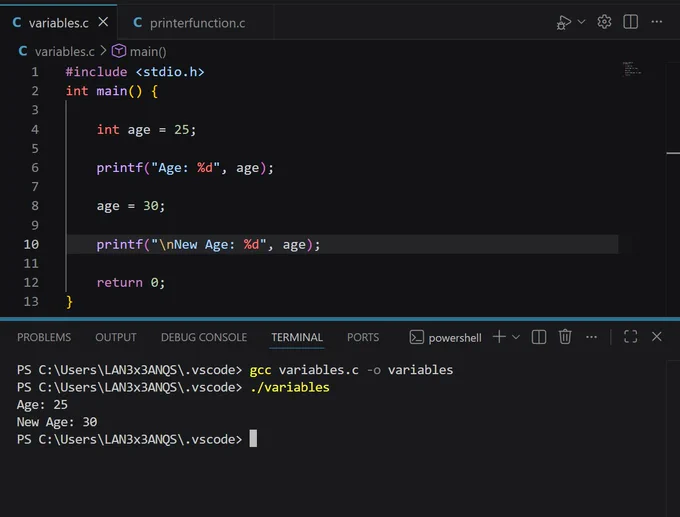Kill terminal using the trash icon

[x=565, y=337]
